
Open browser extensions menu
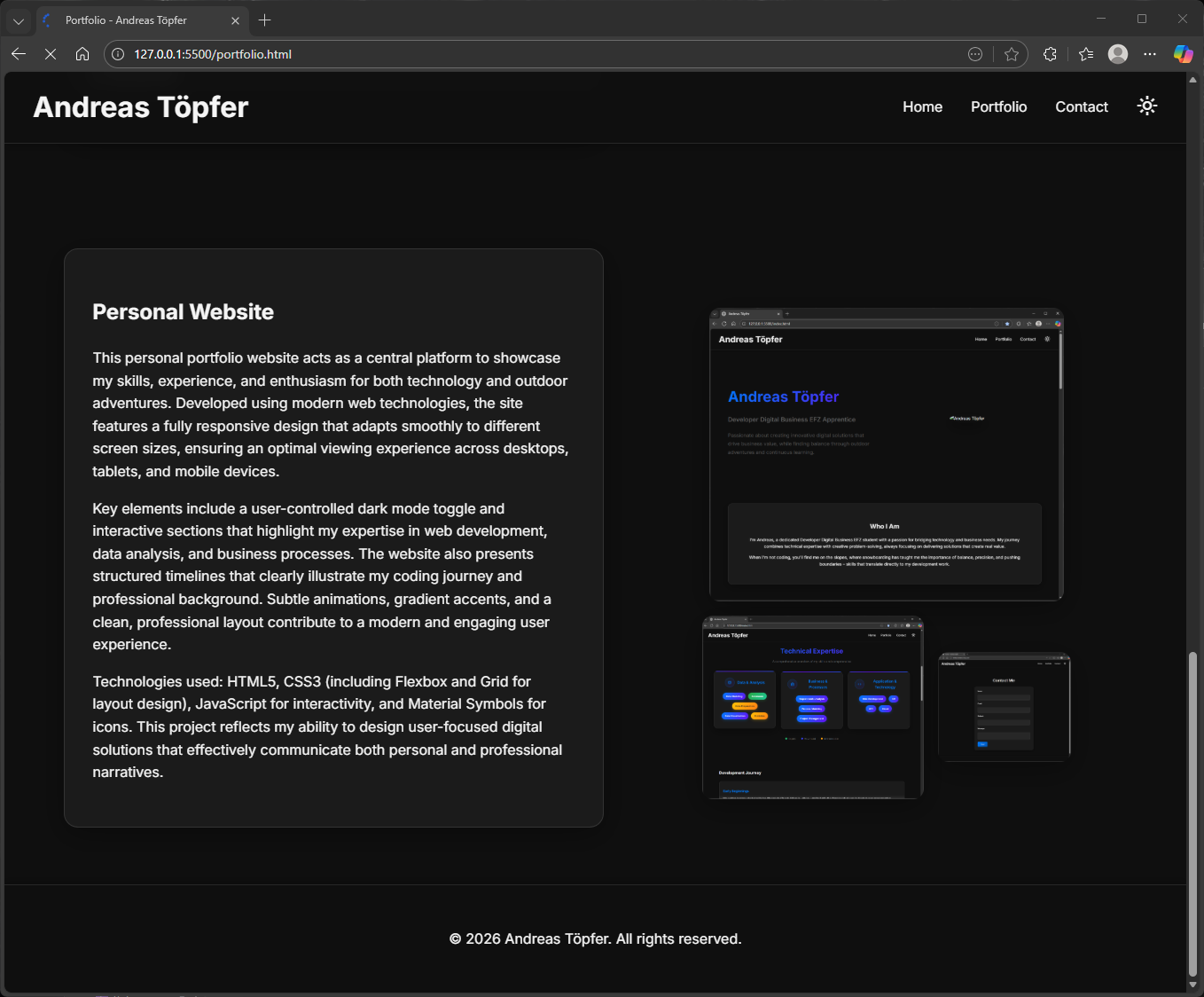pos(1050,54)
